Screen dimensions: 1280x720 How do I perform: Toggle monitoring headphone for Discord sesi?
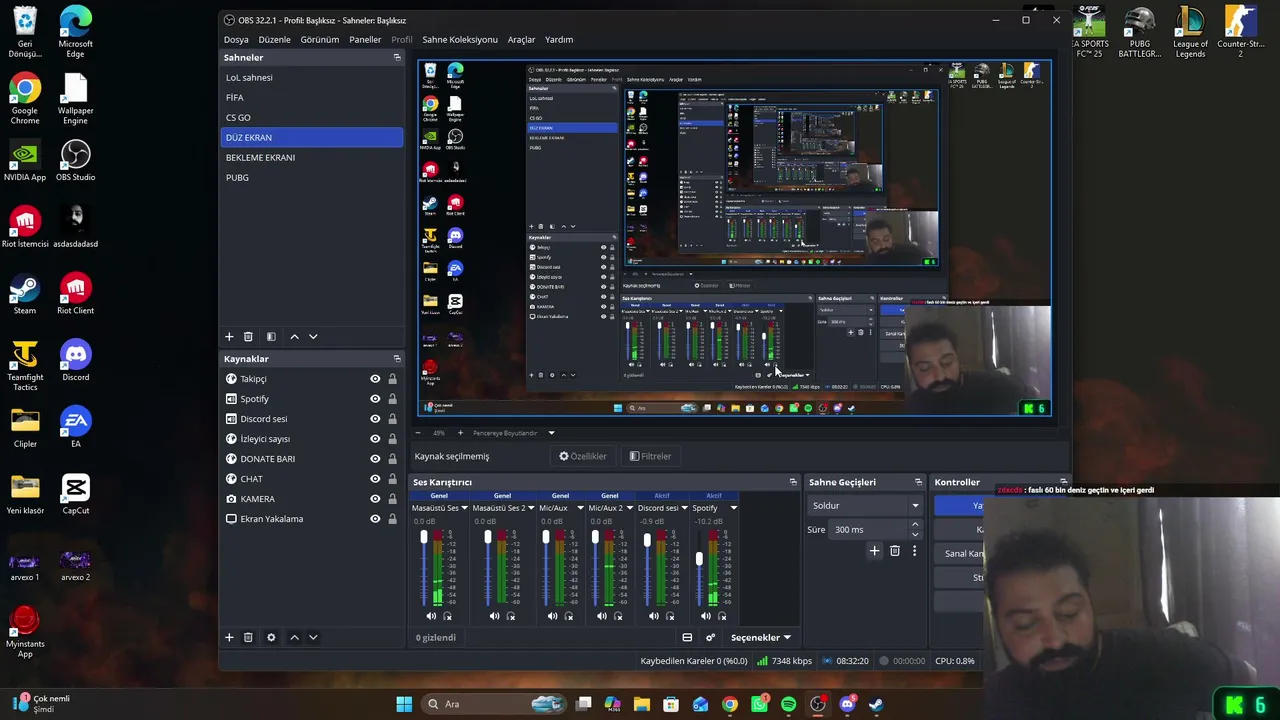671,616
